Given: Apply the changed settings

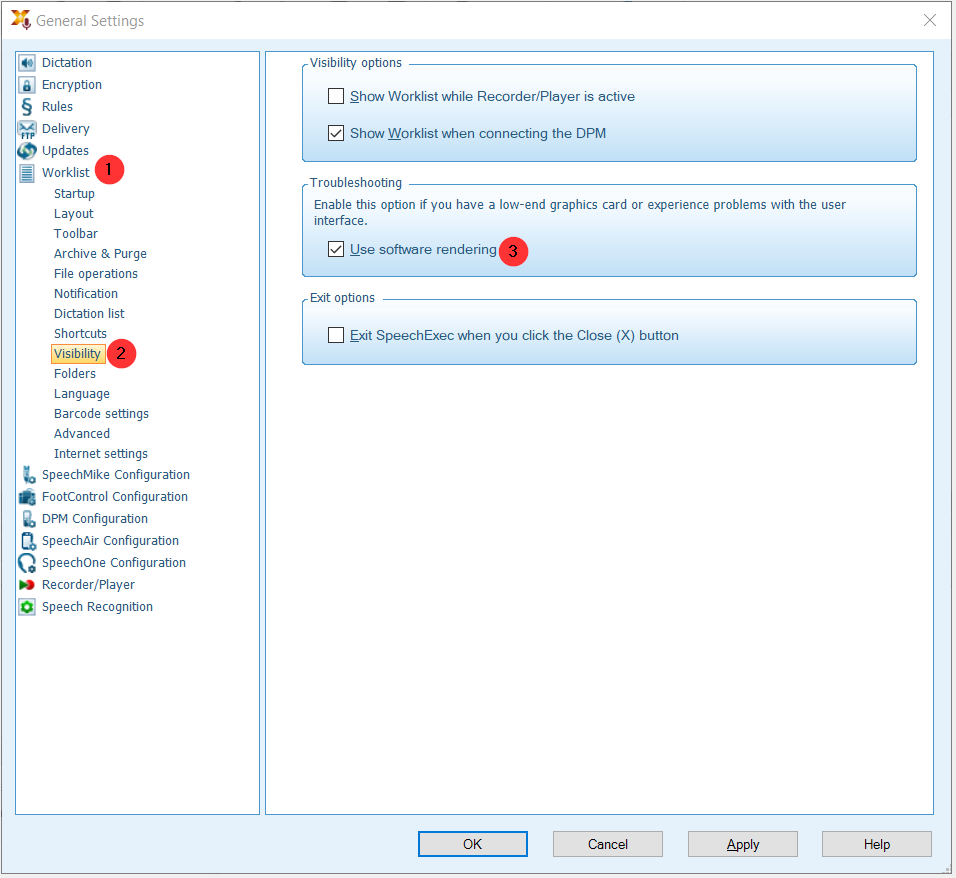Looking at the screenshot, I should (x=743, y=844).
